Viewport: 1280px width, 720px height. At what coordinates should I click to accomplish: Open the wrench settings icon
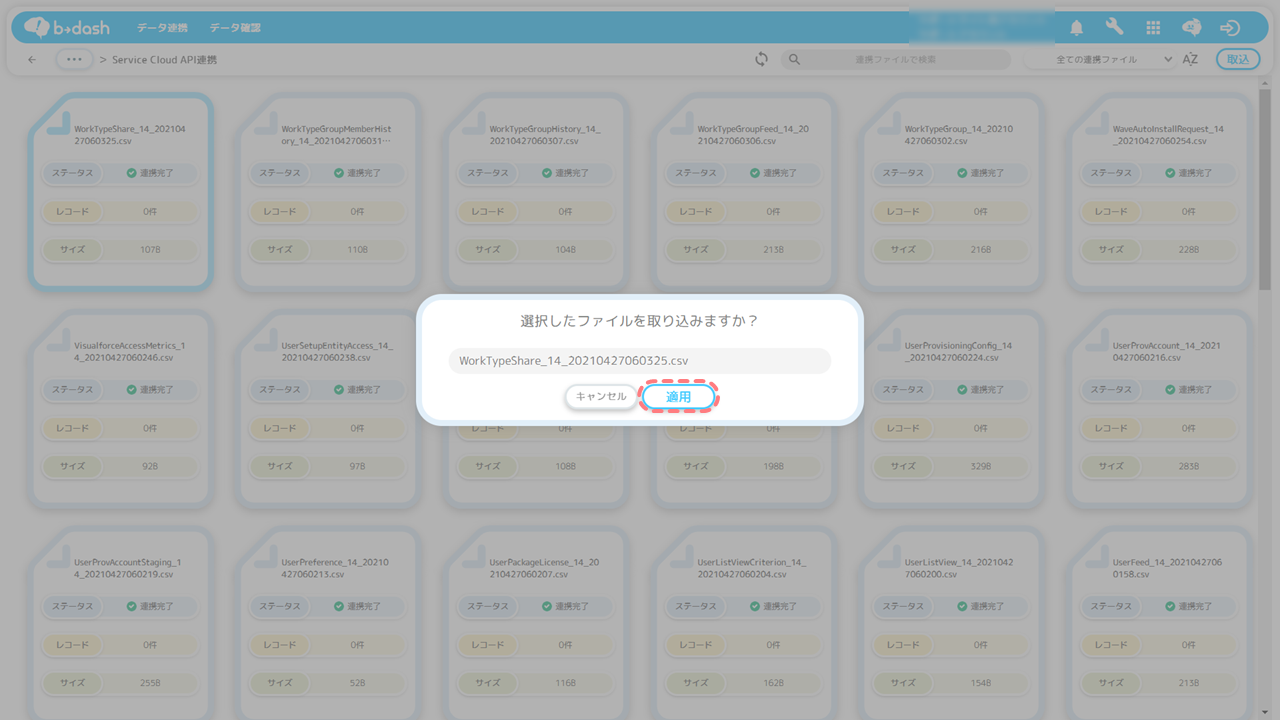click(1115, 28)
